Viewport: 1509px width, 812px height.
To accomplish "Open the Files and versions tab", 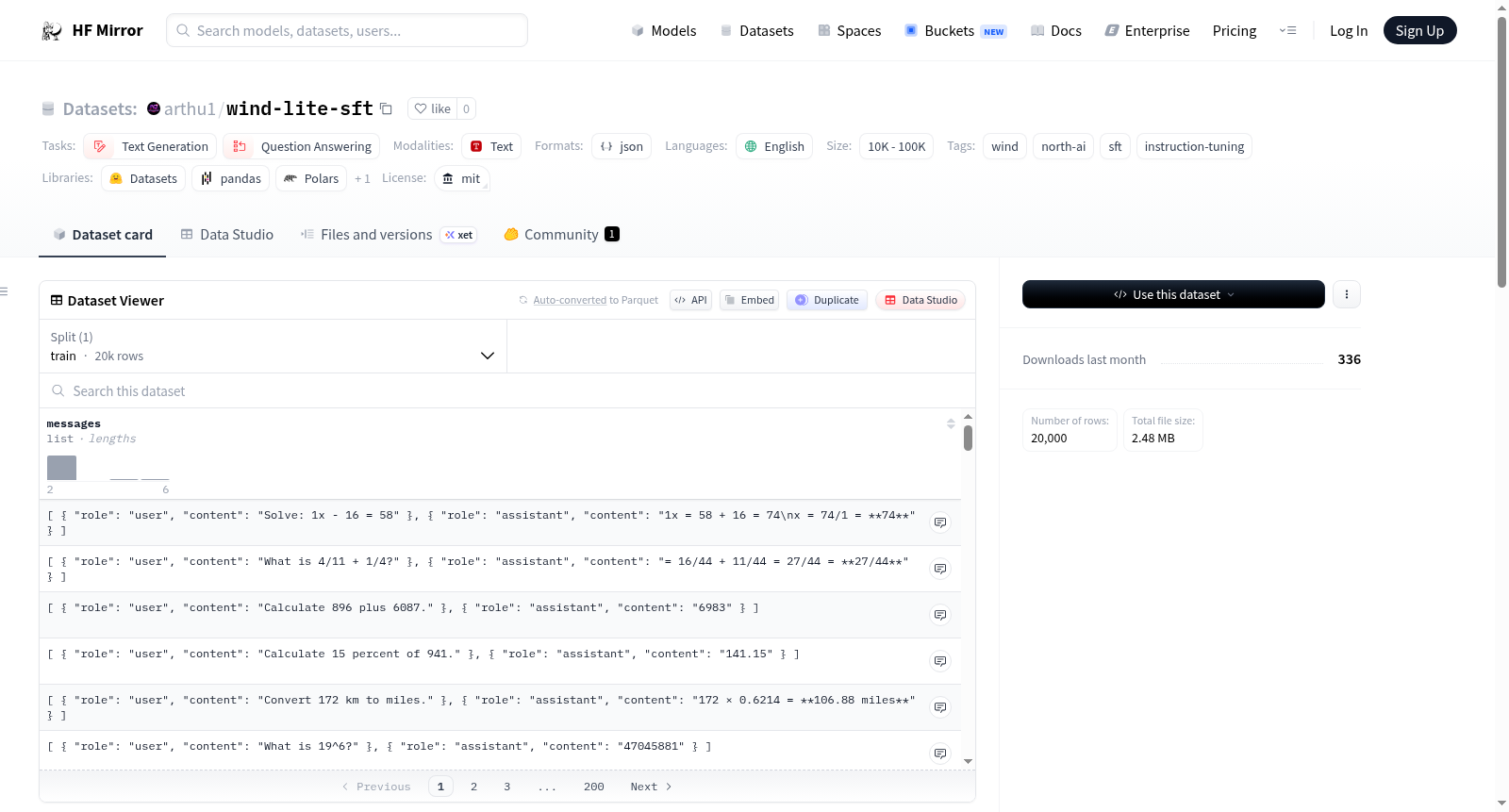I will coord(389,234).
